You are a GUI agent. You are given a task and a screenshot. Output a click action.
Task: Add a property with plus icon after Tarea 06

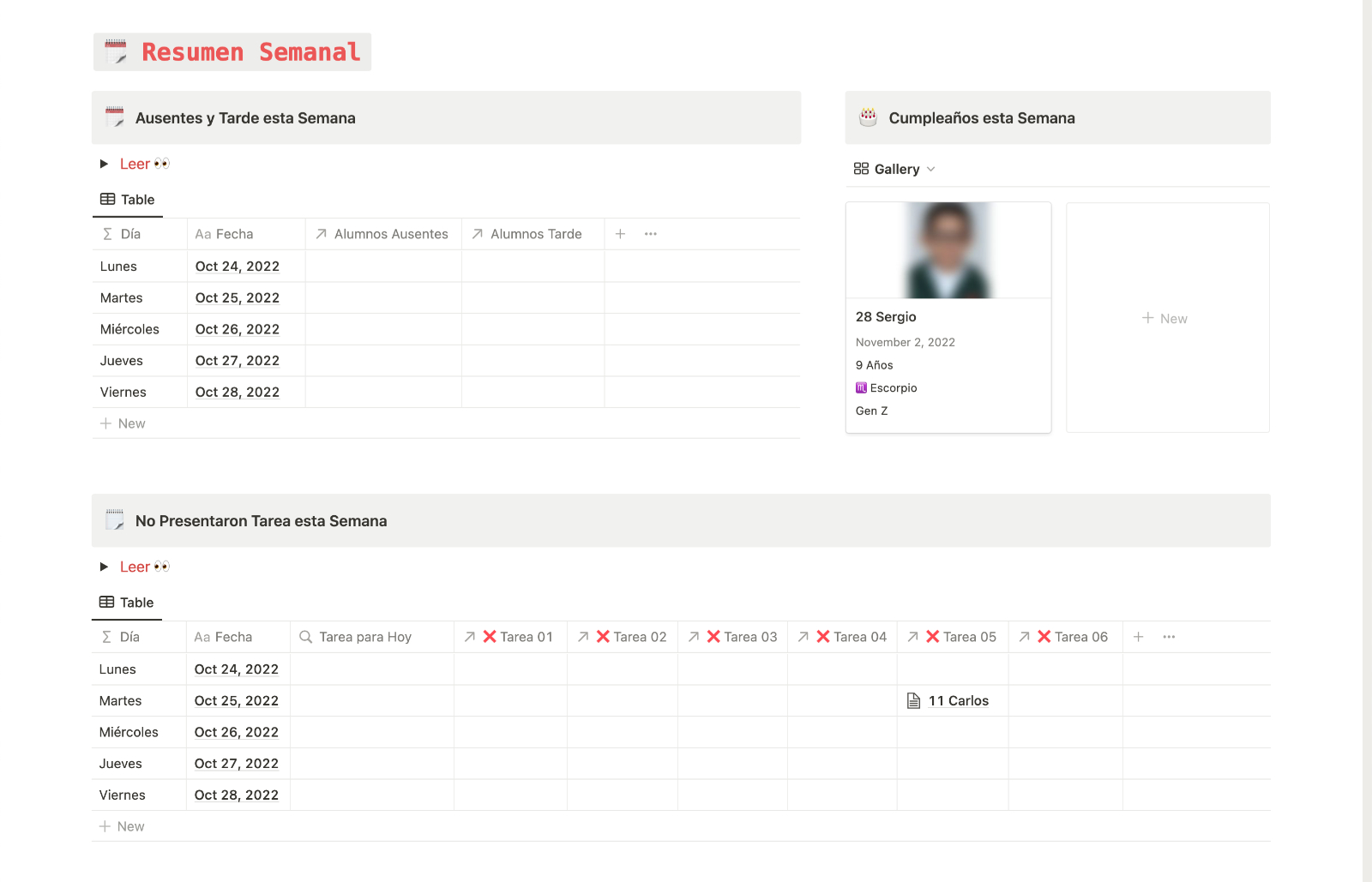[x=1139, y=637]
